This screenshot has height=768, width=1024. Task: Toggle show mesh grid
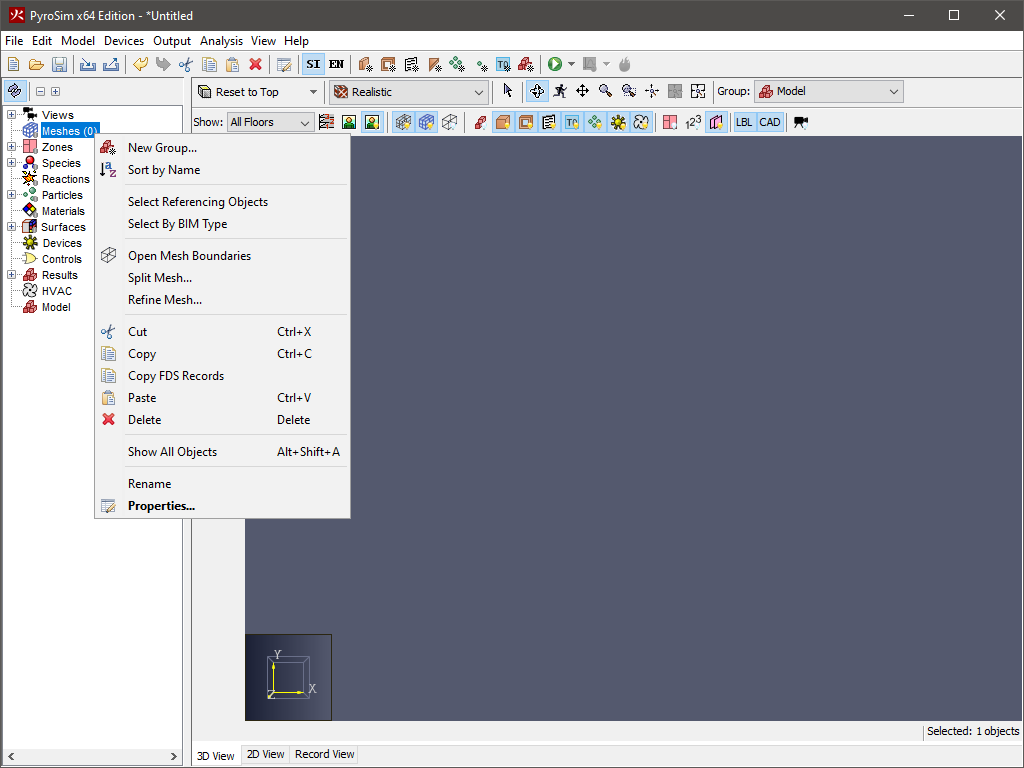click(x=426, y=122)
